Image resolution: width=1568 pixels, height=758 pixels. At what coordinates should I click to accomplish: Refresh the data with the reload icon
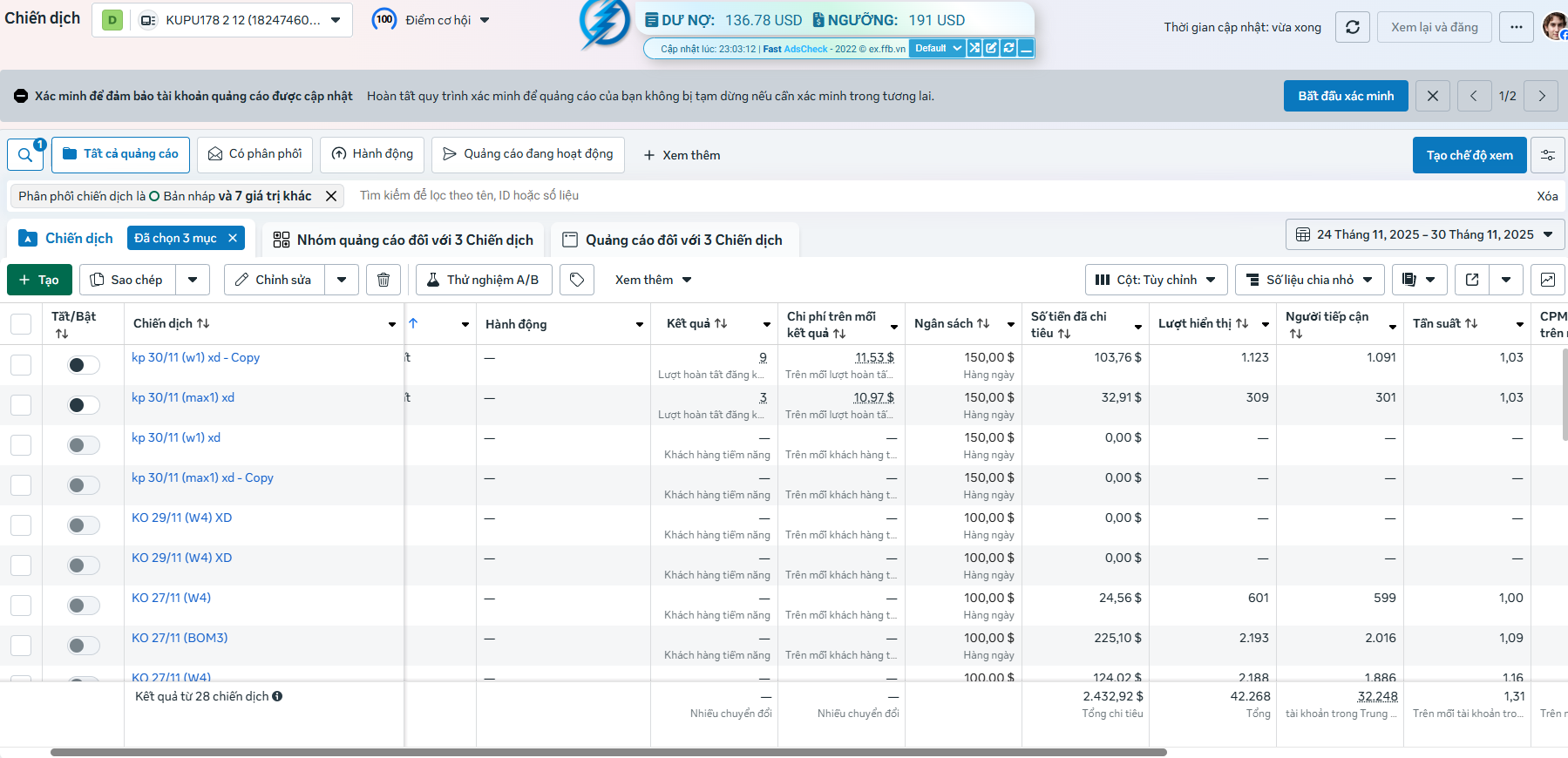[x=1353, y=27]
